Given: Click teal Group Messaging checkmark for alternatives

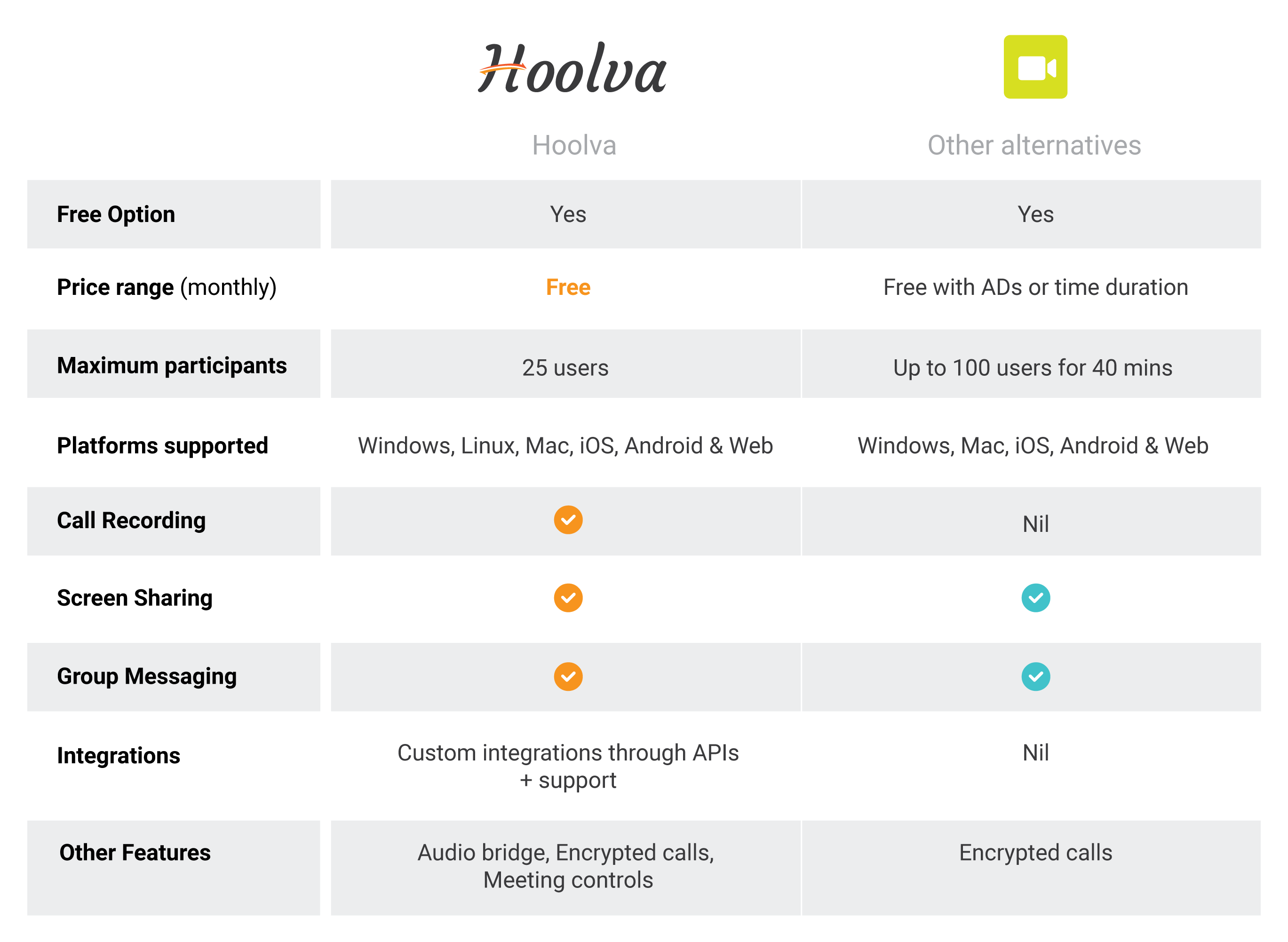Looking at the screenshot, I should pos(1035,676).
